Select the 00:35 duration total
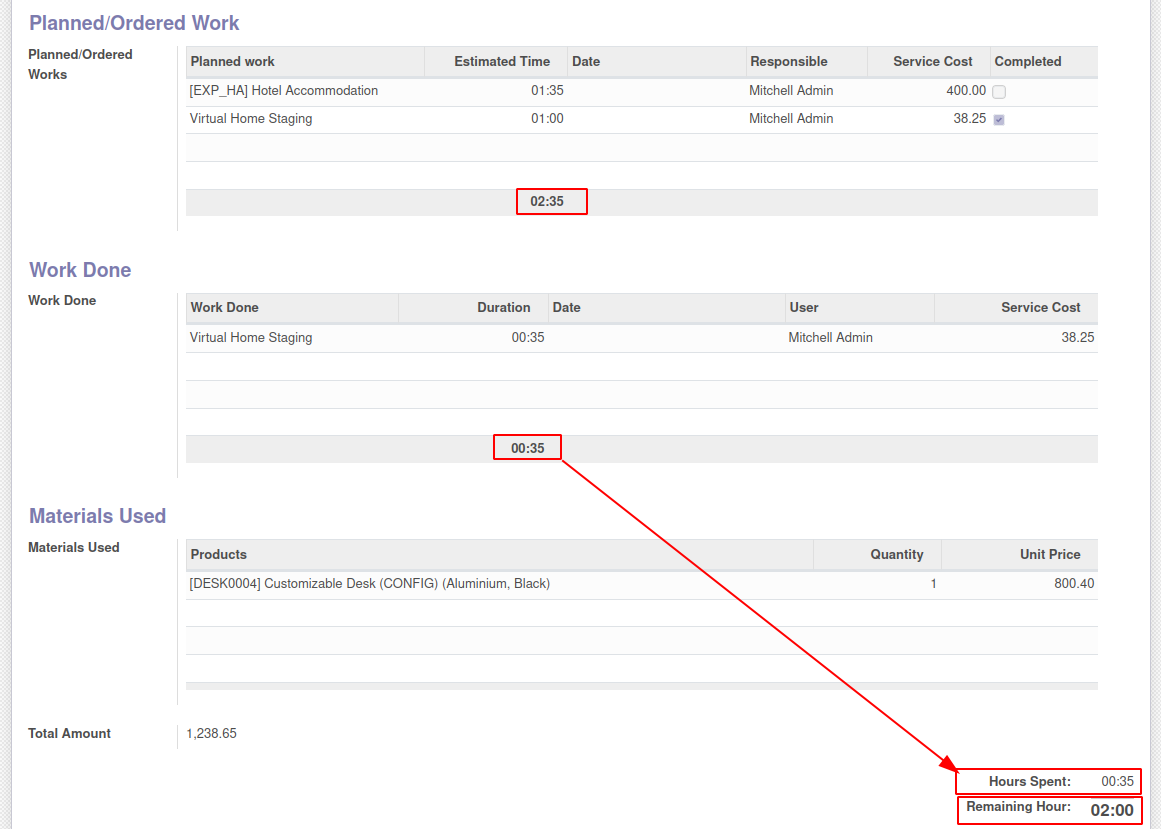The image size is (1161, 829). (527, 448)
